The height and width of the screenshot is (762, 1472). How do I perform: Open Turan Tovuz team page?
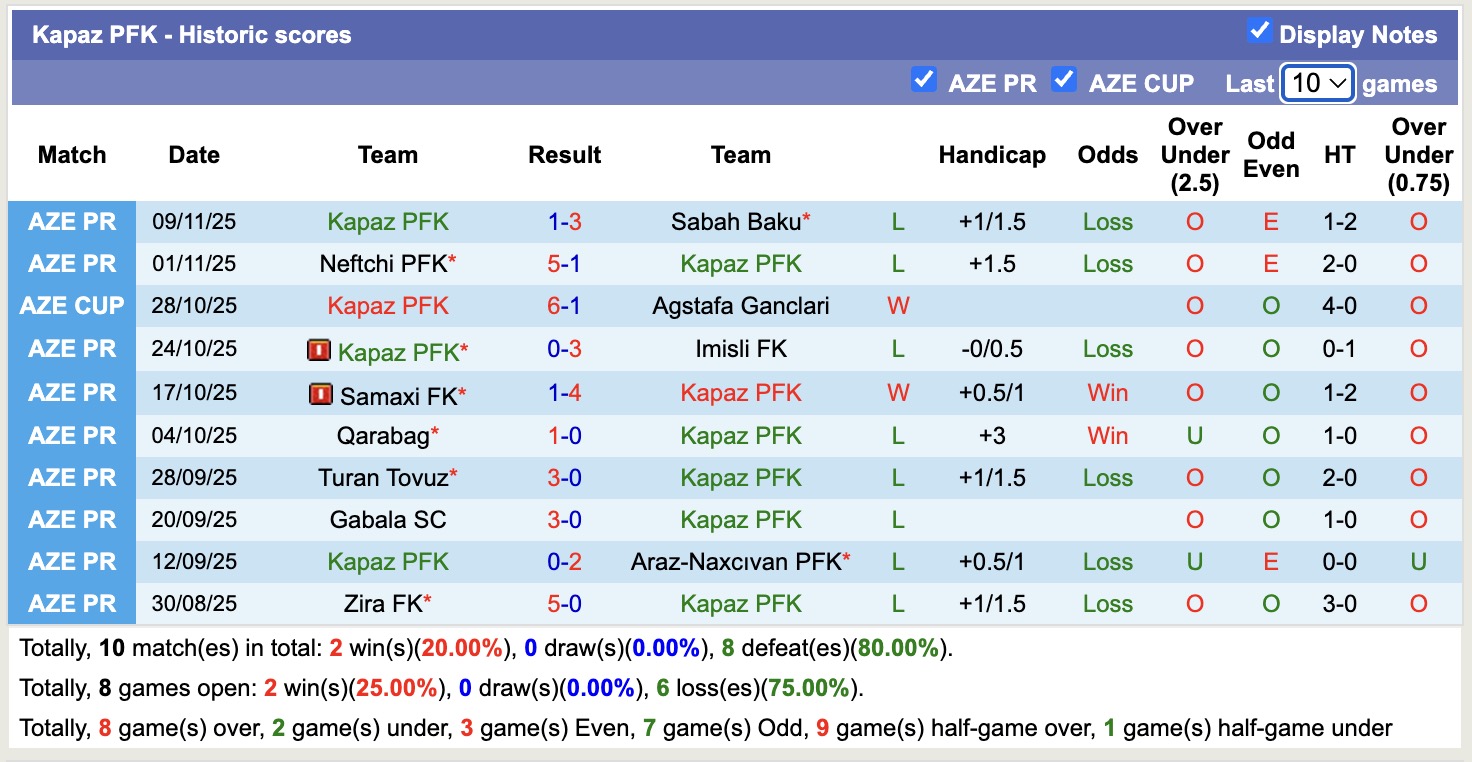click(382, 478)
